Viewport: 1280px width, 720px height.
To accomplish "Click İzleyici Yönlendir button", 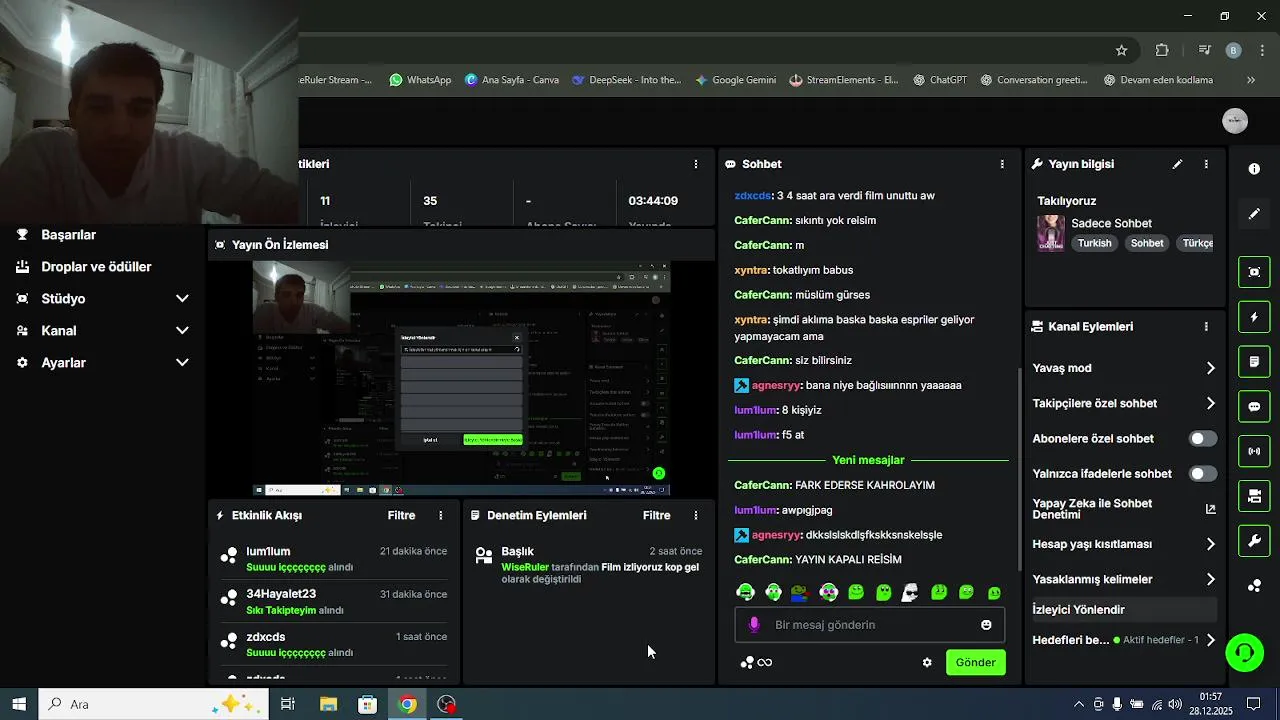I will coord(1124,610).
